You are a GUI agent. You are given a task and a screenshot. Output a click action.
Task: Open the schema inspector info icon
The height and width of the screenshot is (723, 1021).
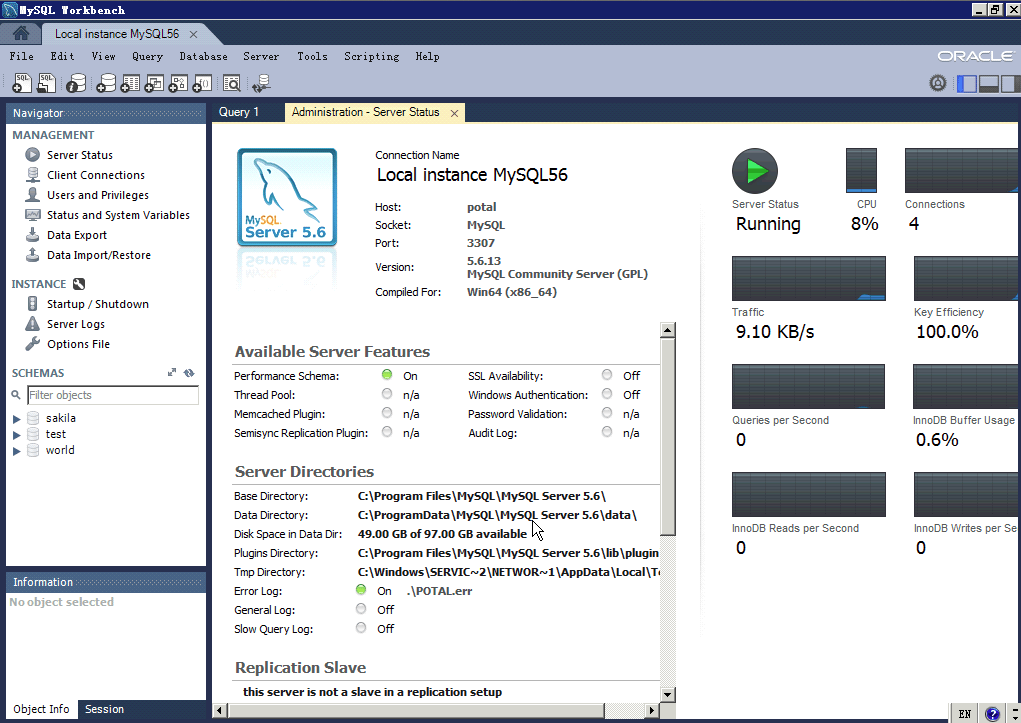click(x=76, y=83)
